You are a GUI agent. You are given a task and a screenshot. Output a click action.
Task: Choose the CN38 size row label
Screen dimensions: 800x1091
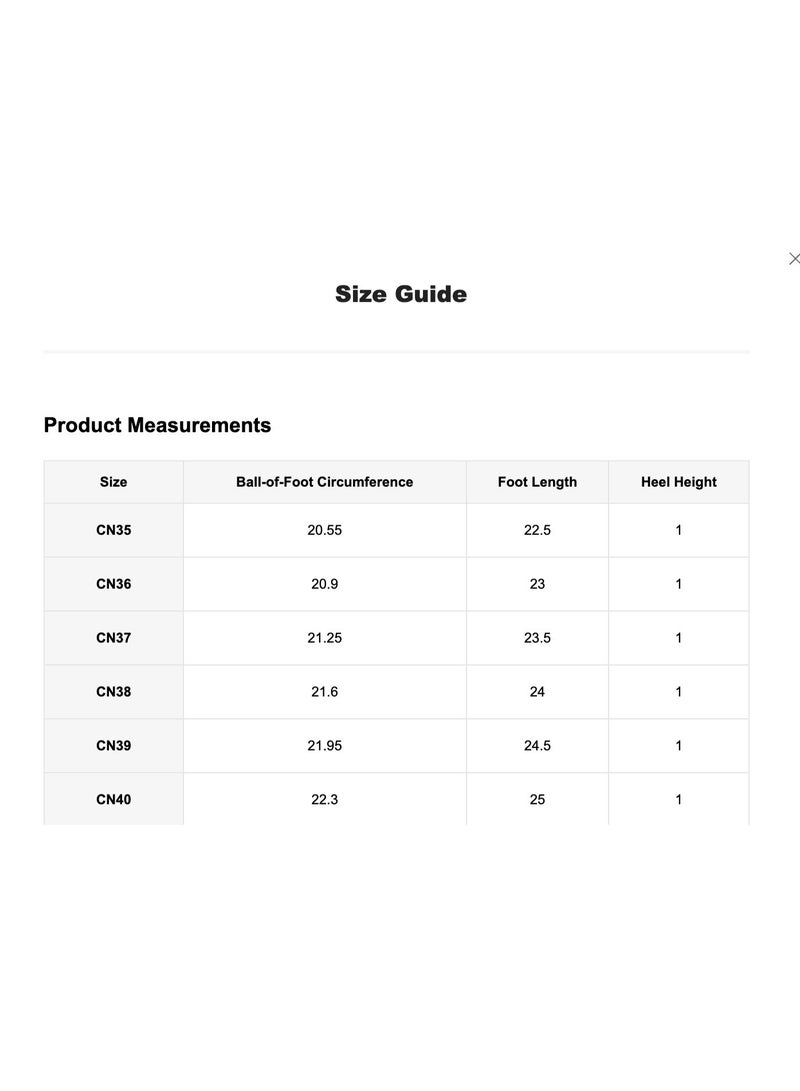click(x=114, y=692)
